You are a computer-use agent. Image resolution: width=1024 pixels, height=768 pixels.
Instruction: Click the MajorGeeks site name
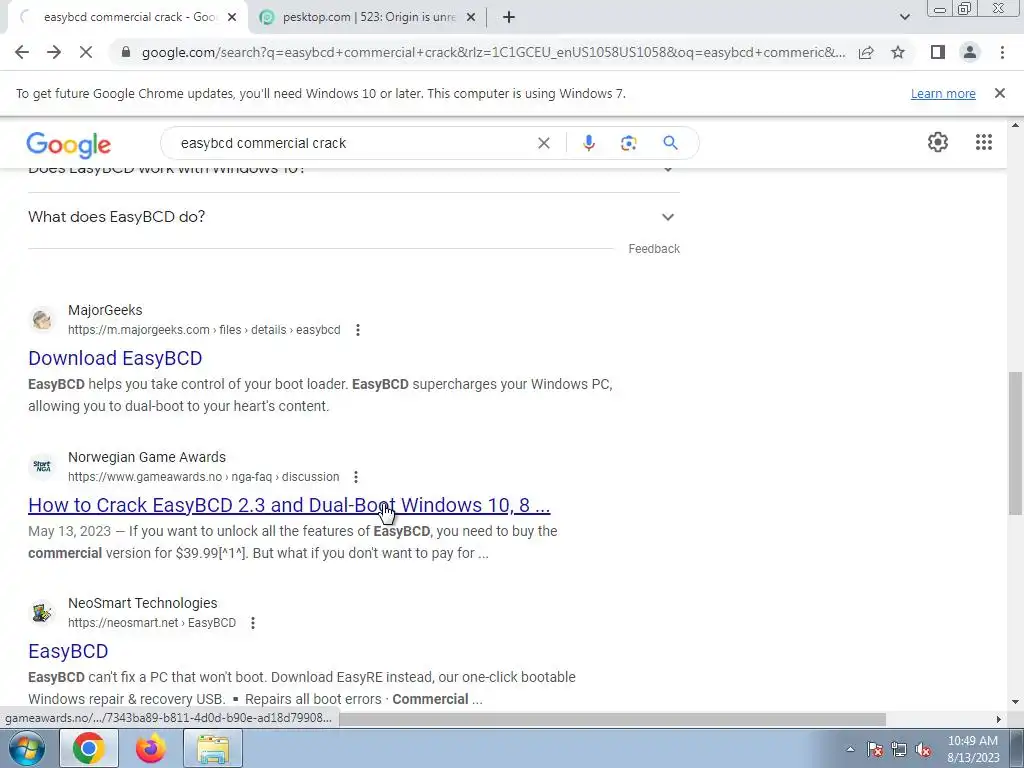105,310
